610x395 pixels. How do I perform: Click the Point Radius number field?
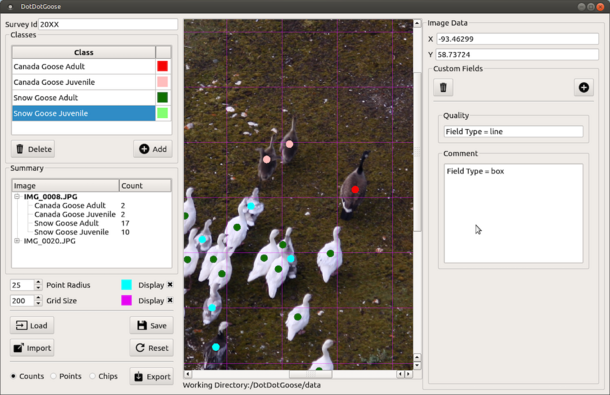click(22, 285)
